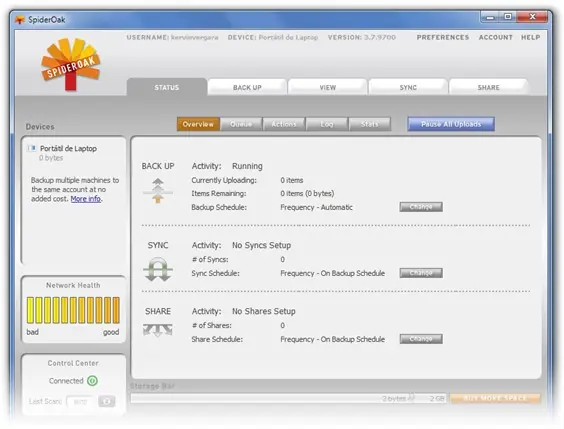This screenshot has height=429, width=564.
Task: Click the 'No Syncs Setup' status text
Action: pyautogui.click(x=261, y=245)
